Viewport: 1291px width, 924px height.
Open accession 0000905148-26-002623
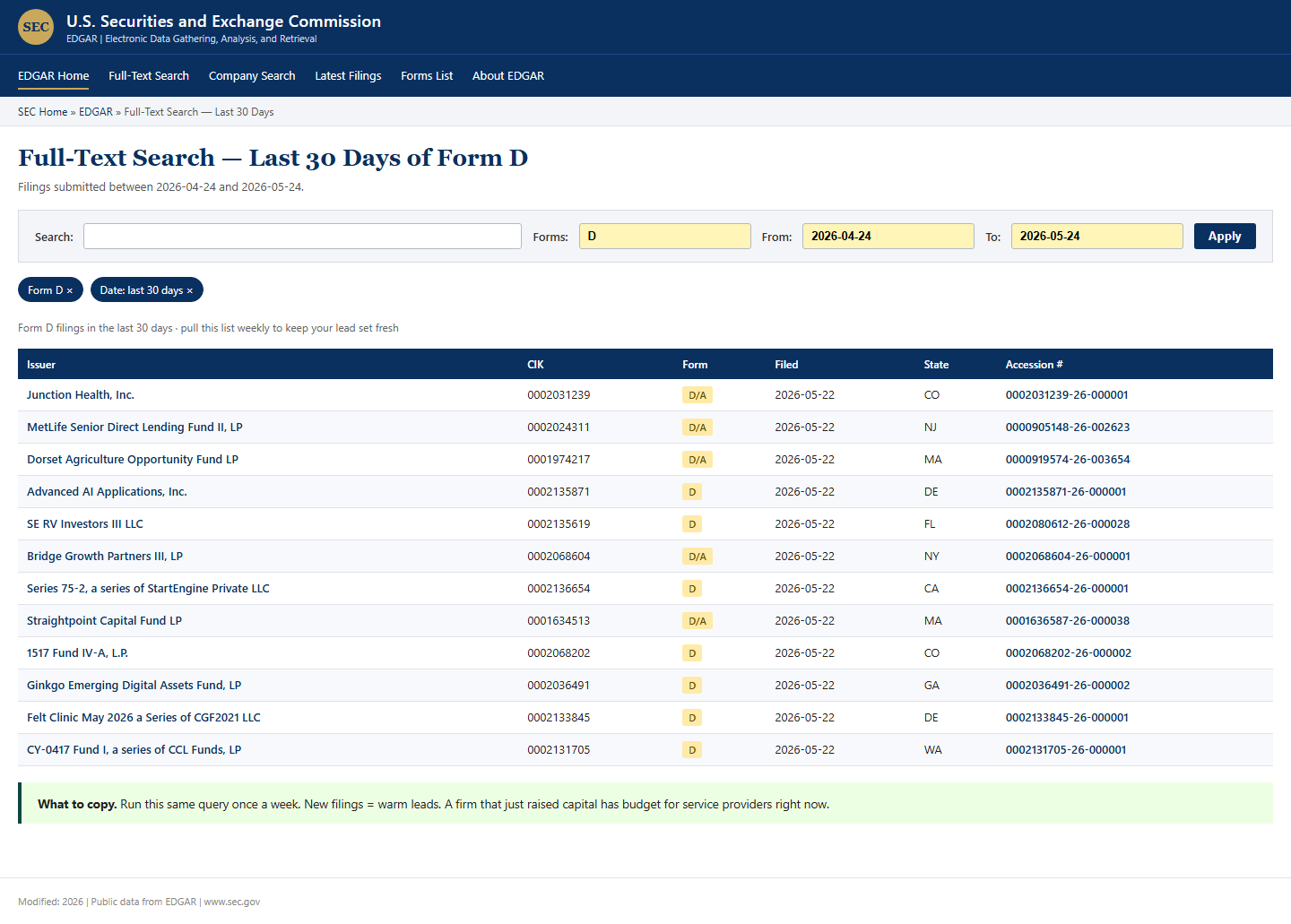tap(1068, 427)
